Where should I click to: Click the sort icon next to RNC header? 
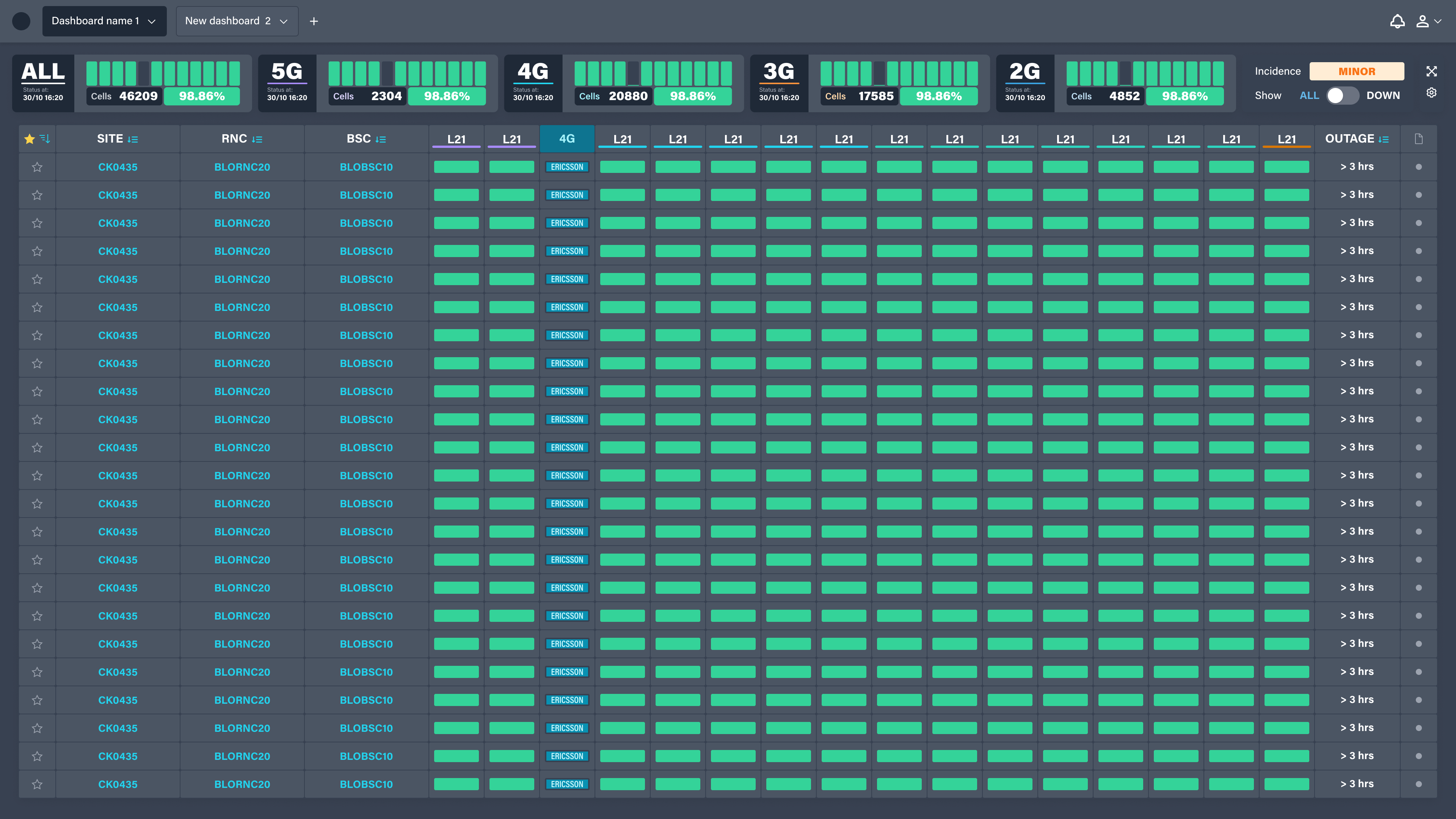click(258, 138)
